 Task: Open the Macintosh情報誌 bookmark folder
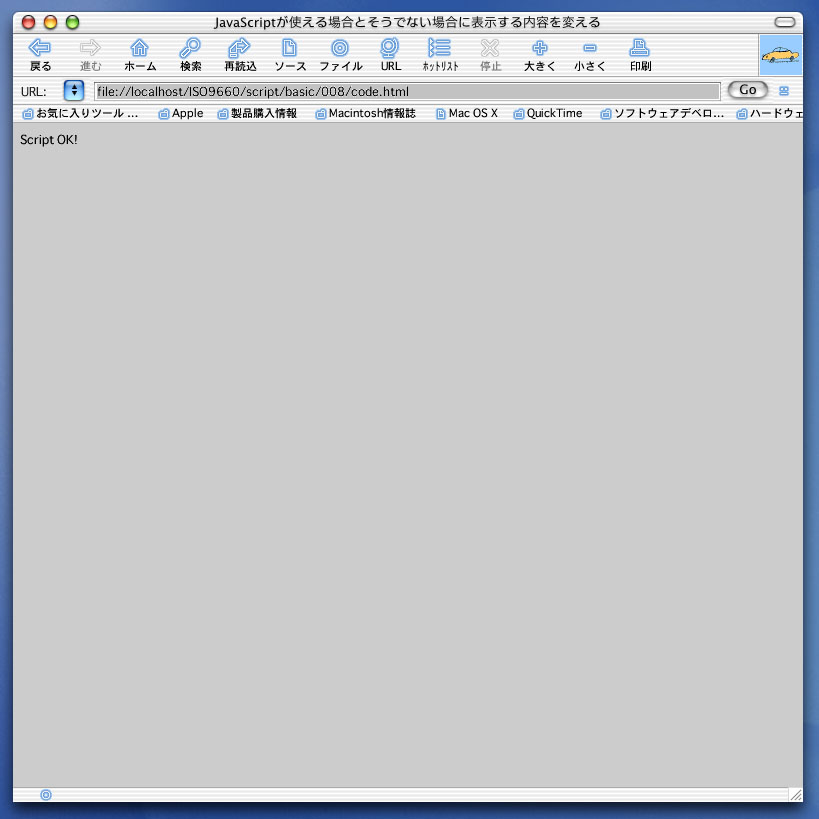point(366,113)
